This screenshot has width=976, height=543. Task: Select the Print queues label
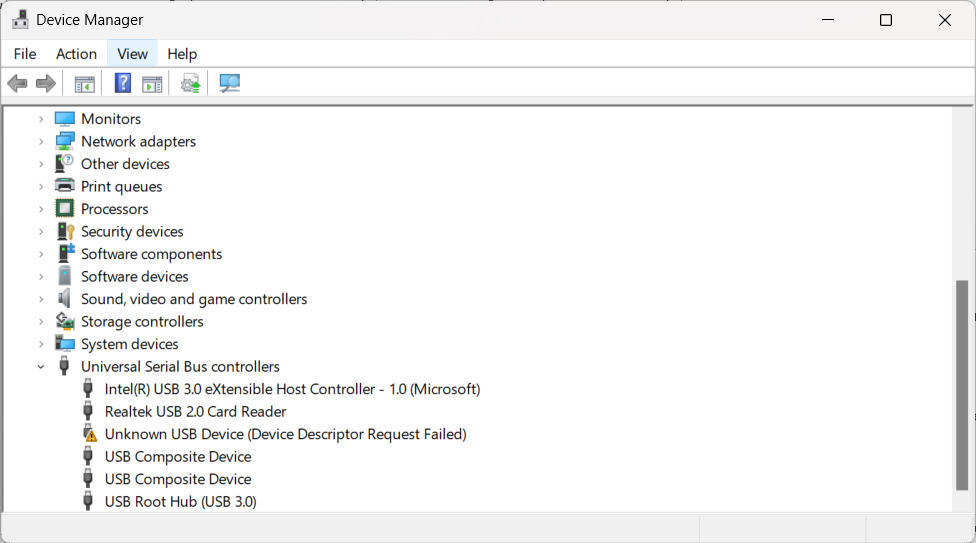[121, 186]
